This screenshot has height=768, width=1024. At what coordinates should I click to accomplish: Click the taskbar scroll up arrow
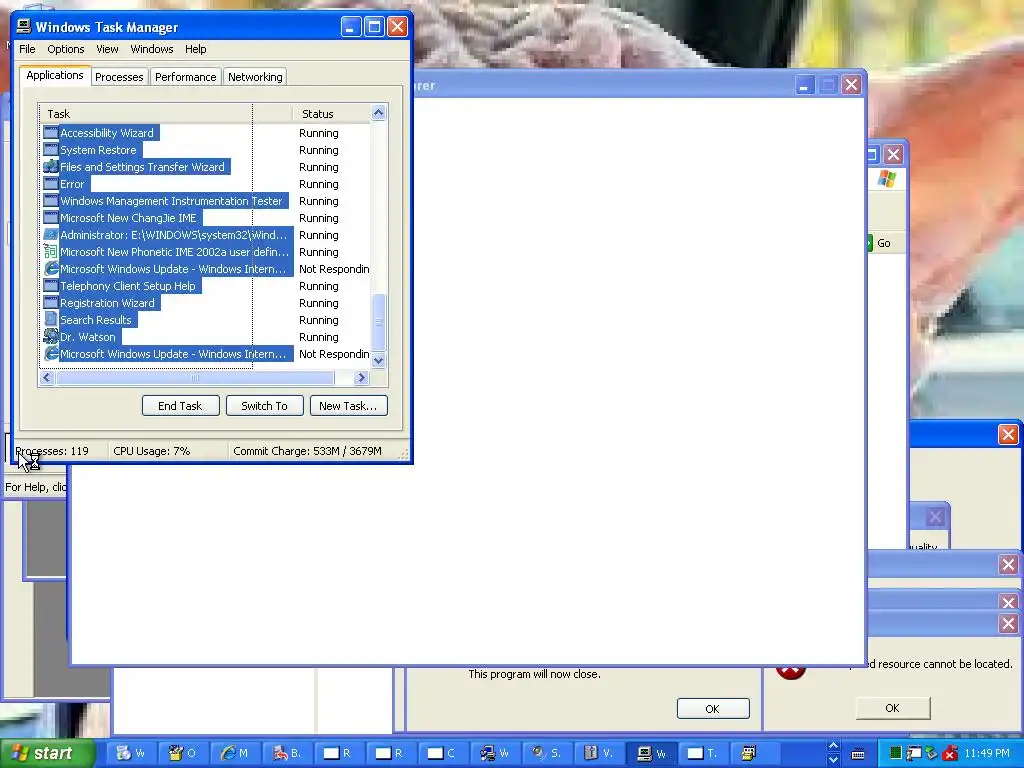pos(833,746)
